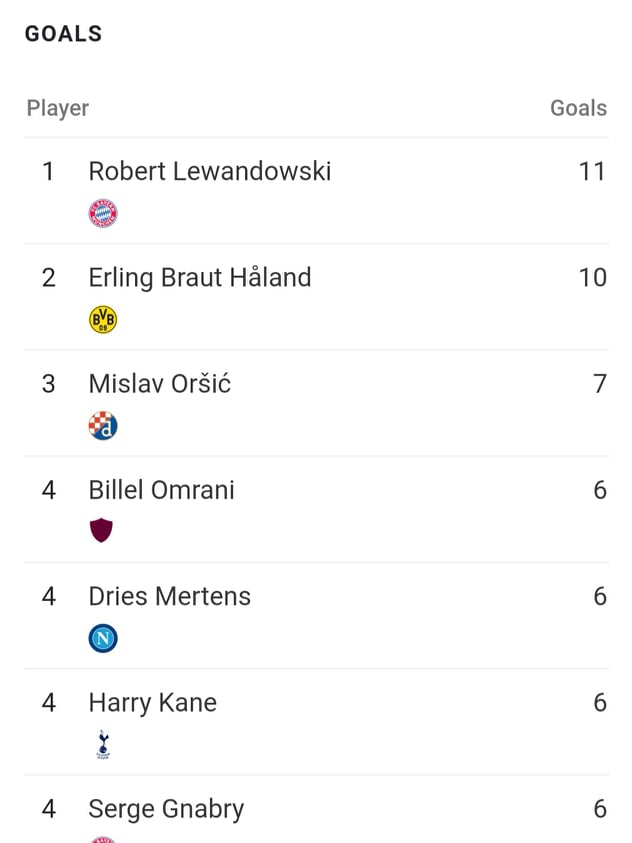632x843 pixels.
Task: Click Oršić's goal count 7
Action: 600,384
